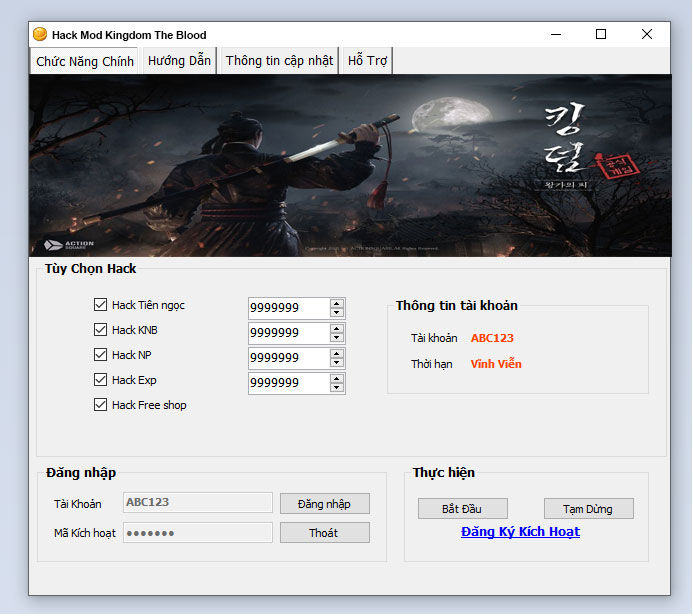693x616 pixels.
Task: Decrease the Hack KNB value with down arrow
Action: [337, 338]
